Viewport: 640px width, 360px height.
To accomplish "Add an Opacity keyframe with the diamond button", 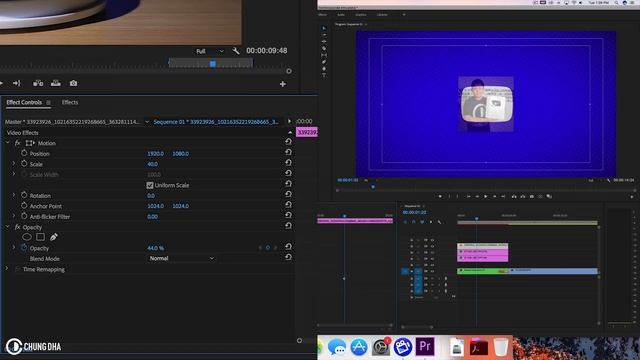I will tap(268, 248).
